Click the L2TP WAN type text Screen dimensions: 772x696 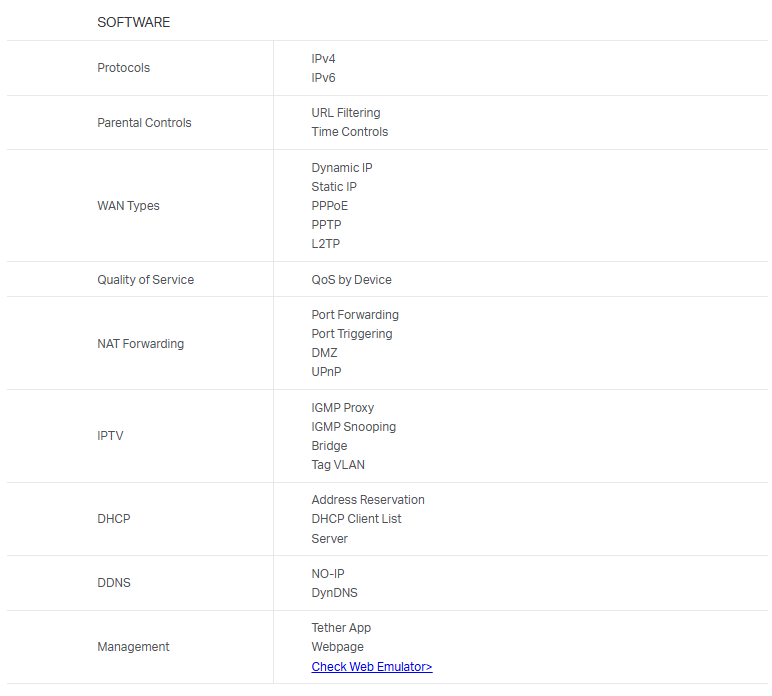[x=325, y=244]
